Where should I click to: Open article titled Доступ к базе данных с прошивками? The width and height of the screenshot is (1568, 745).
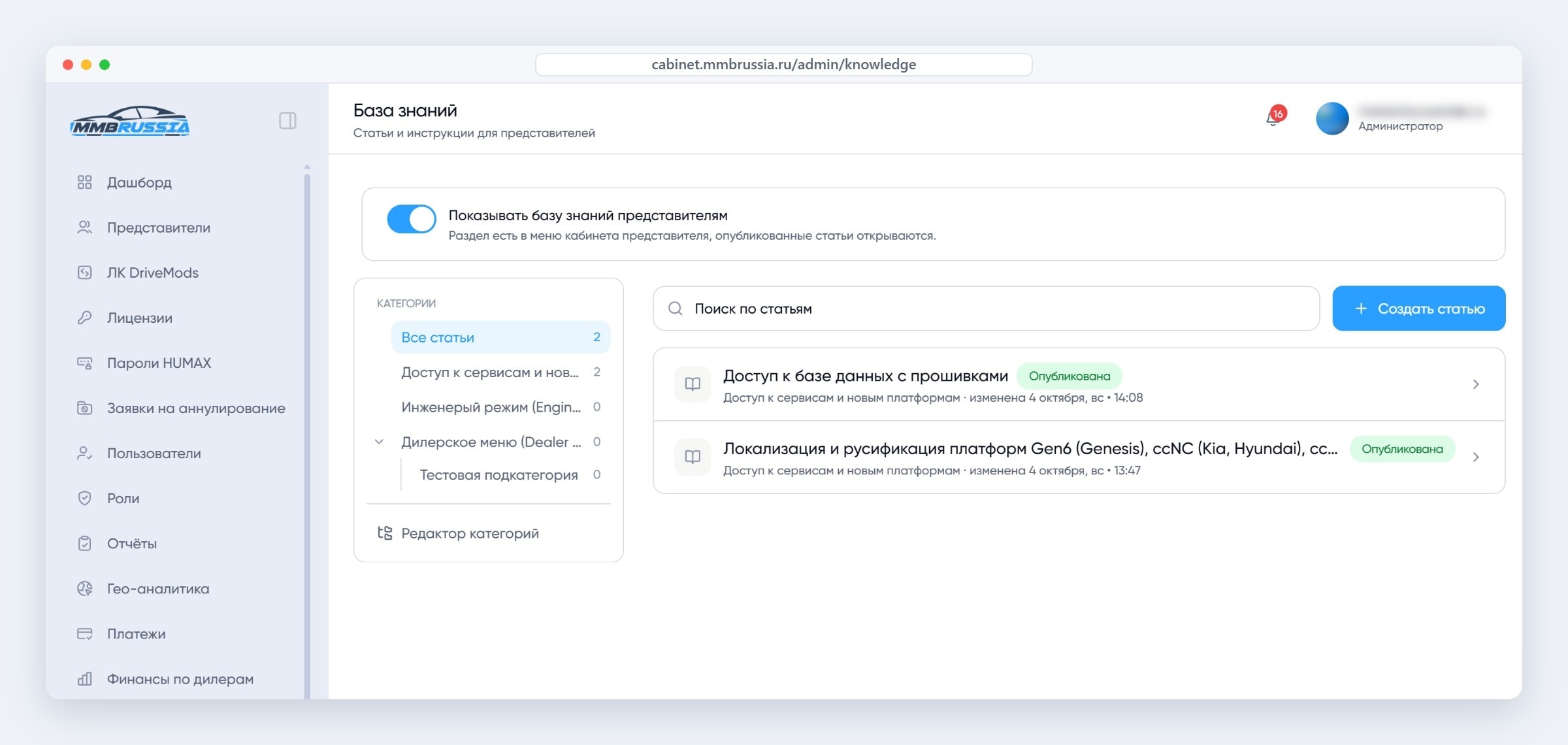[x=865, y=376]
